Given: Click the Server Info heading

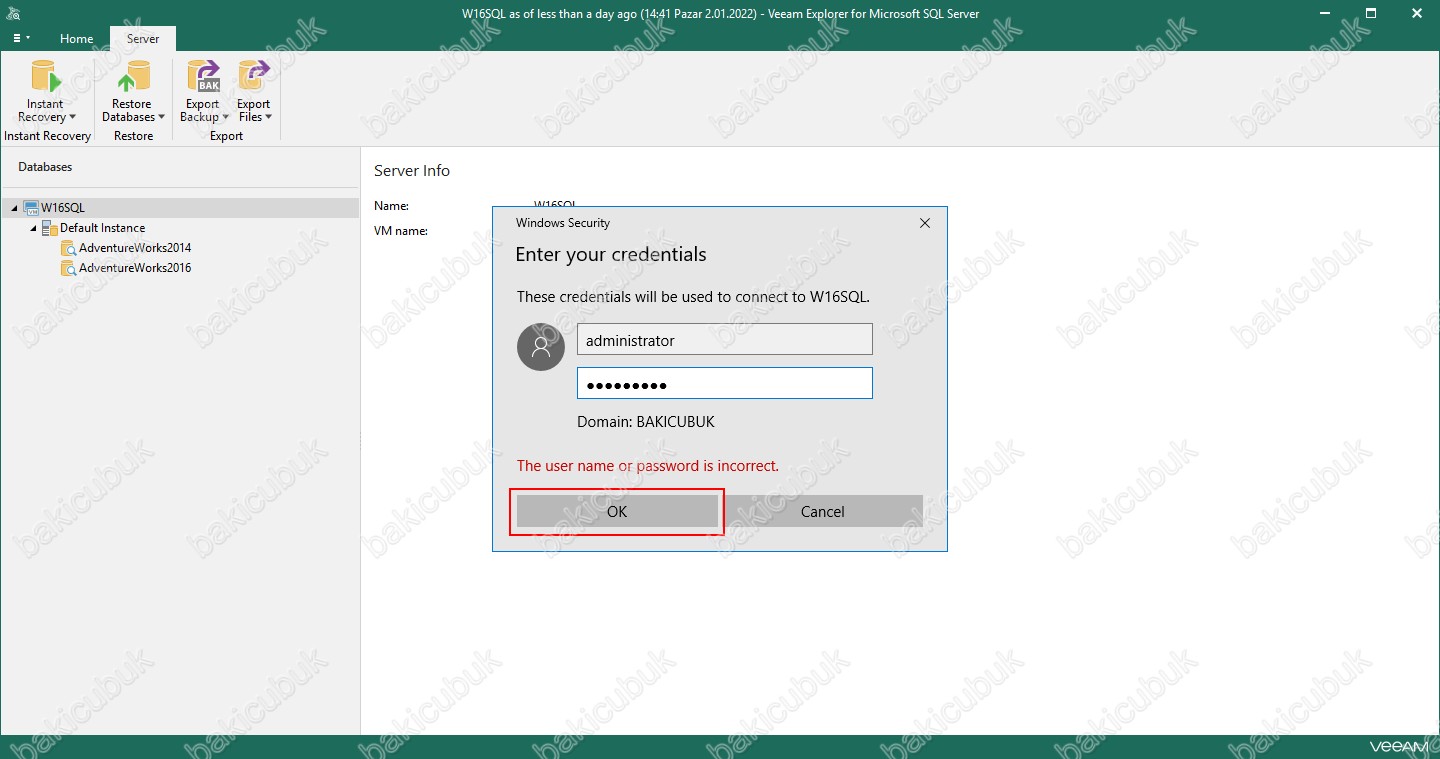Looking at the screenshot, I should click(x=412, y=171).
